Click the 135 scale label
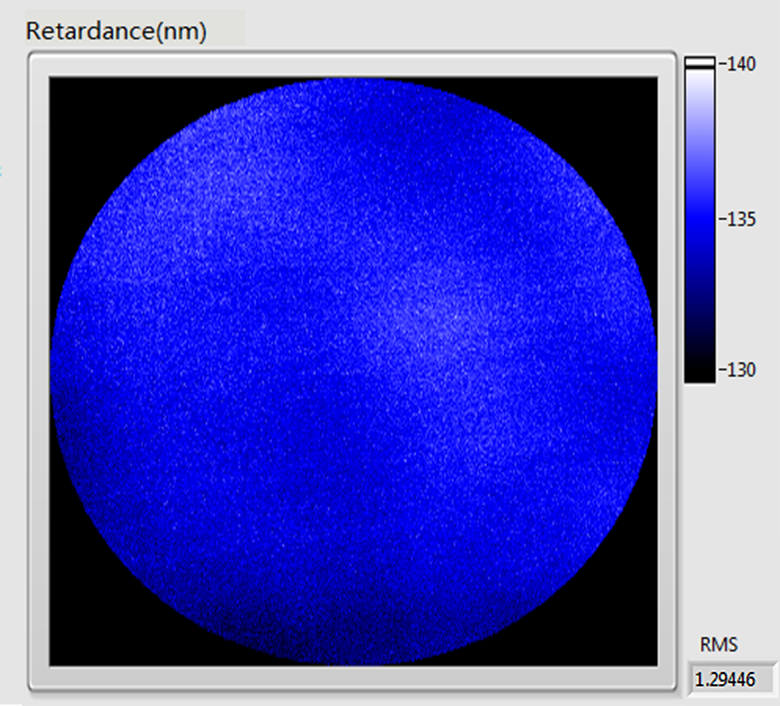Image resolution: width=780 pixels, height=706 pixels. pos(741,219)
